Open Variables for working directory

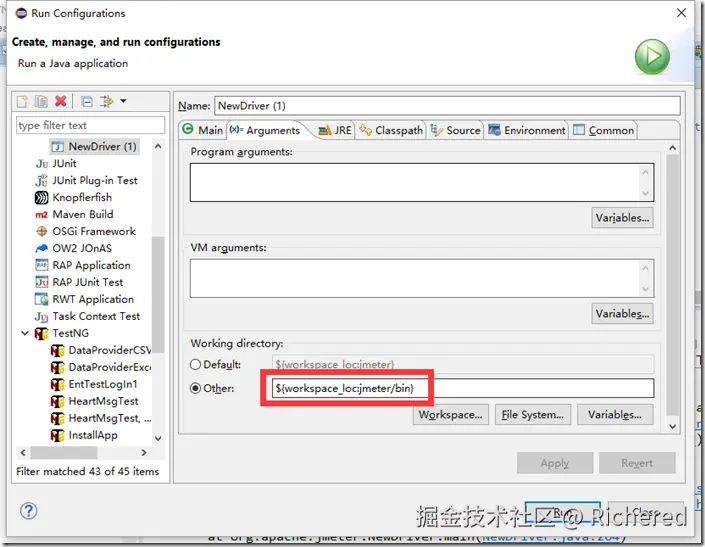coord(615,414)
